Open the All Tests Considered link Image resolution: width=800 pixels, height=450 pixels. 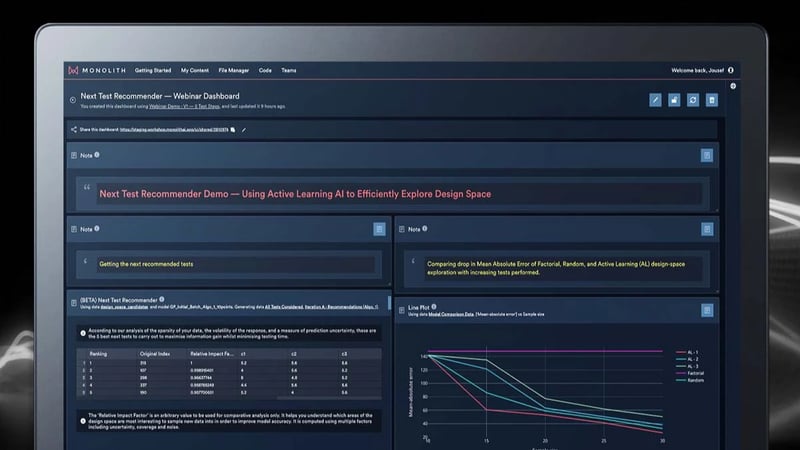click(x=283, y=307)
